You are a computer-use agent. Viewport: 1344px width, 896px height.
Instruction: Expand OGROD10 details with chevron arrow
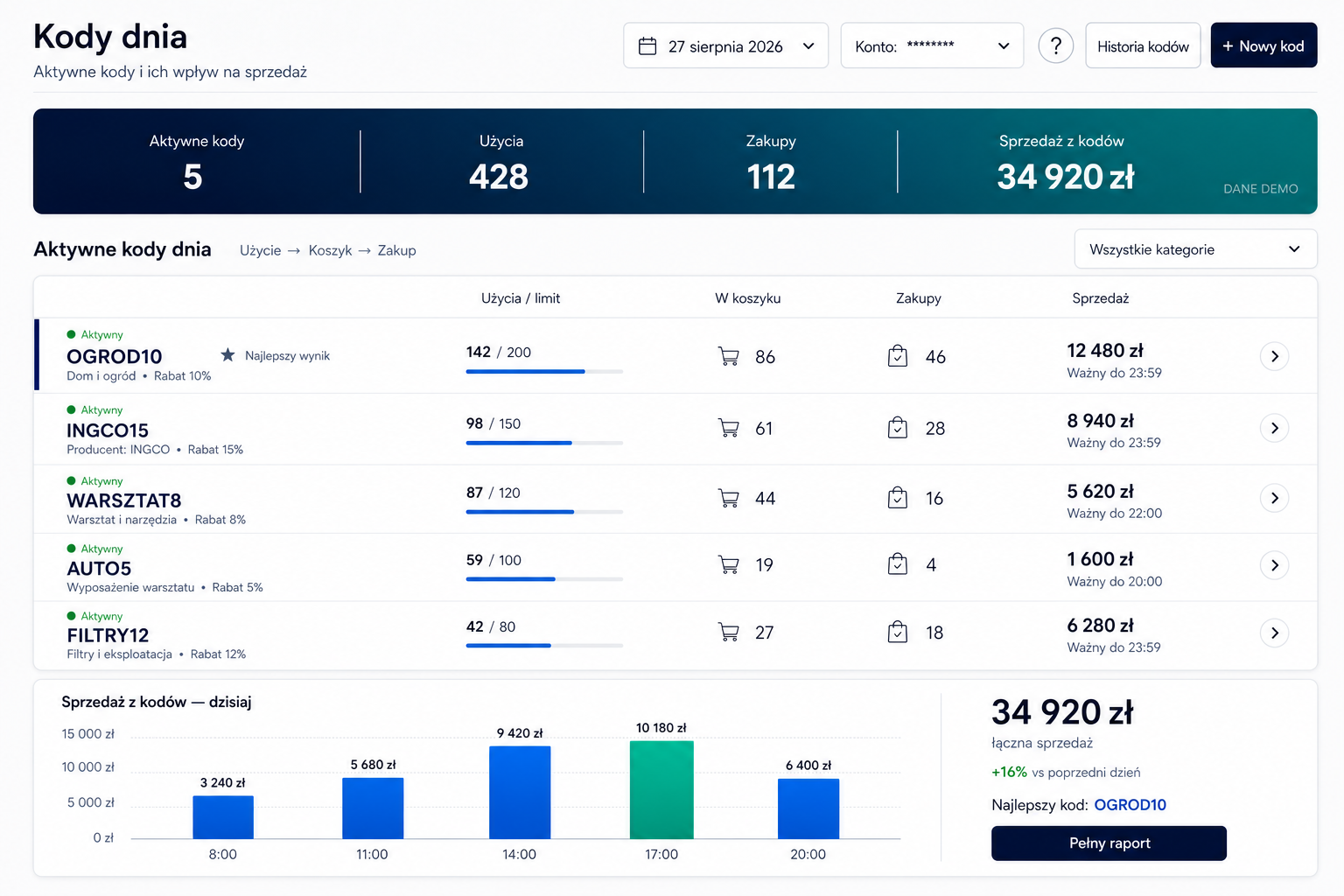coord(1274,356)
